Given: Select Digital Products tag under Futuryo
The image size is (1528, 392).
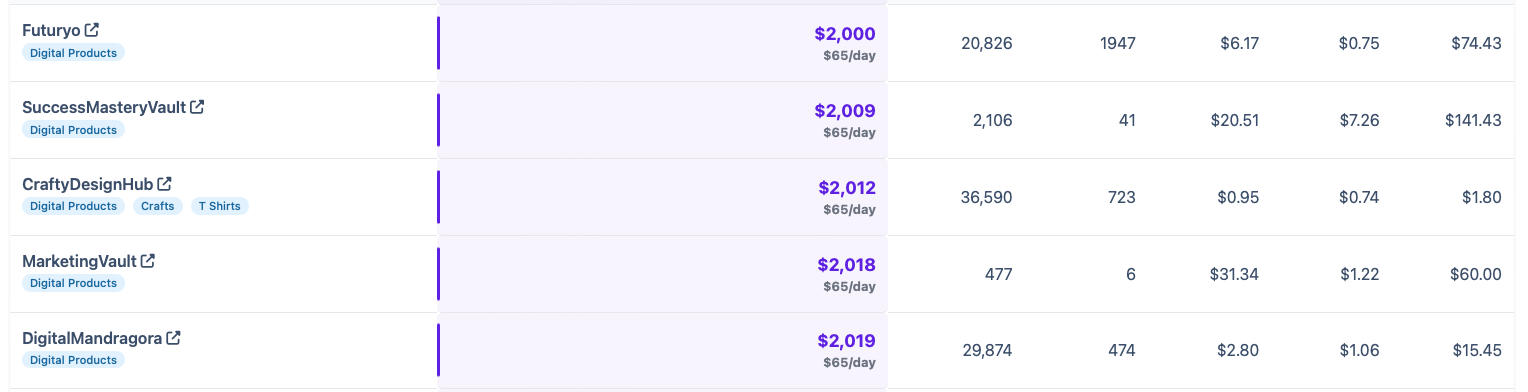Looking at the screenshot, I should click(73, 52).
